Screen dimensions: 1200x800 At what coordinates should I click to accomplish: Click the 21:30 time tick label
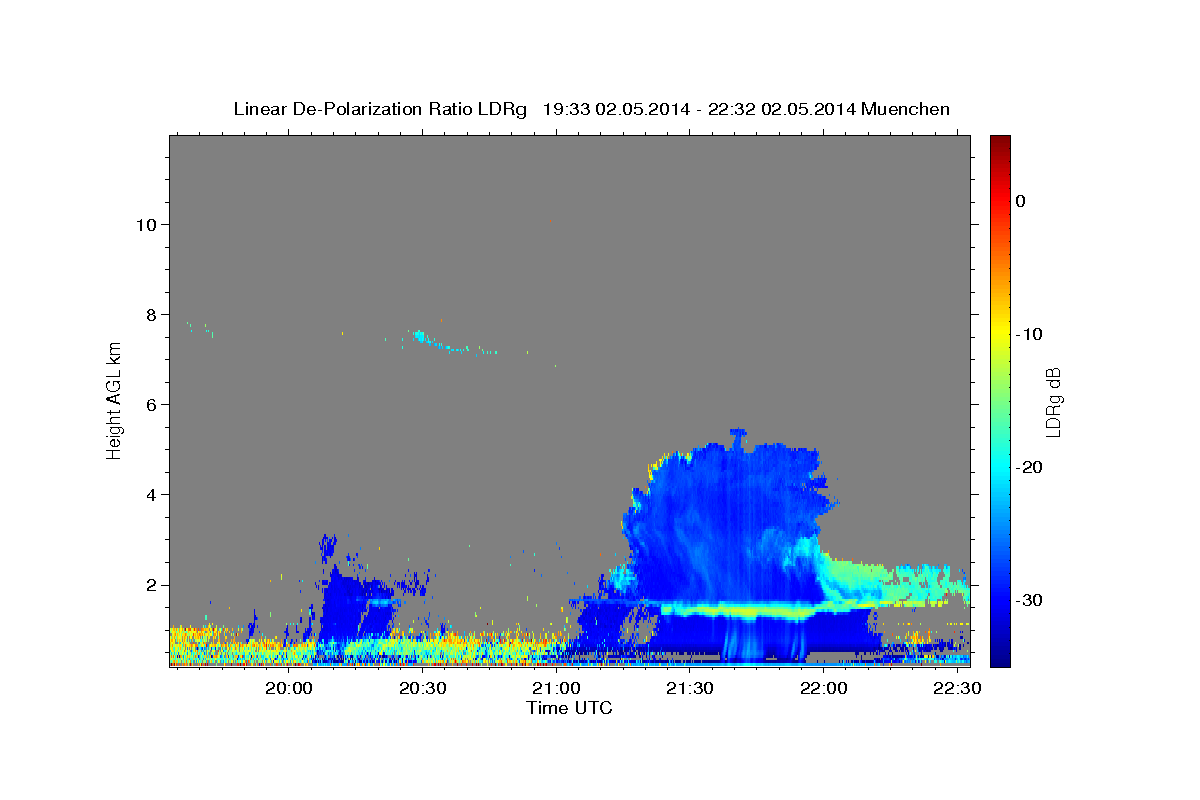[x=690, y=688]
